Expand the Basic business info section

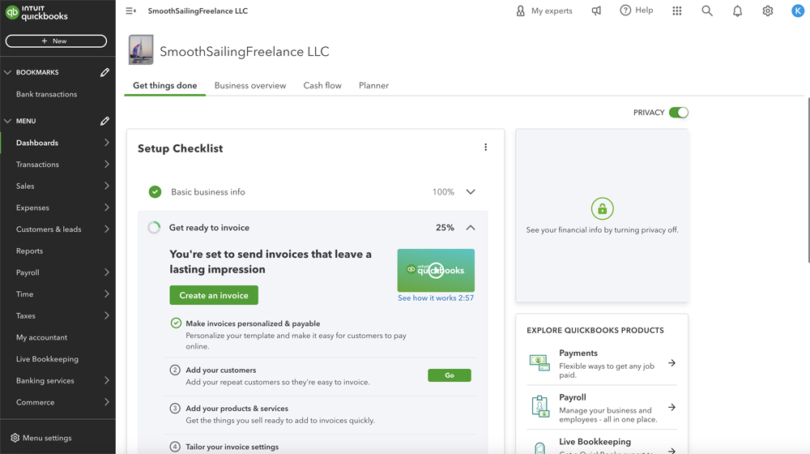(470, 192)
